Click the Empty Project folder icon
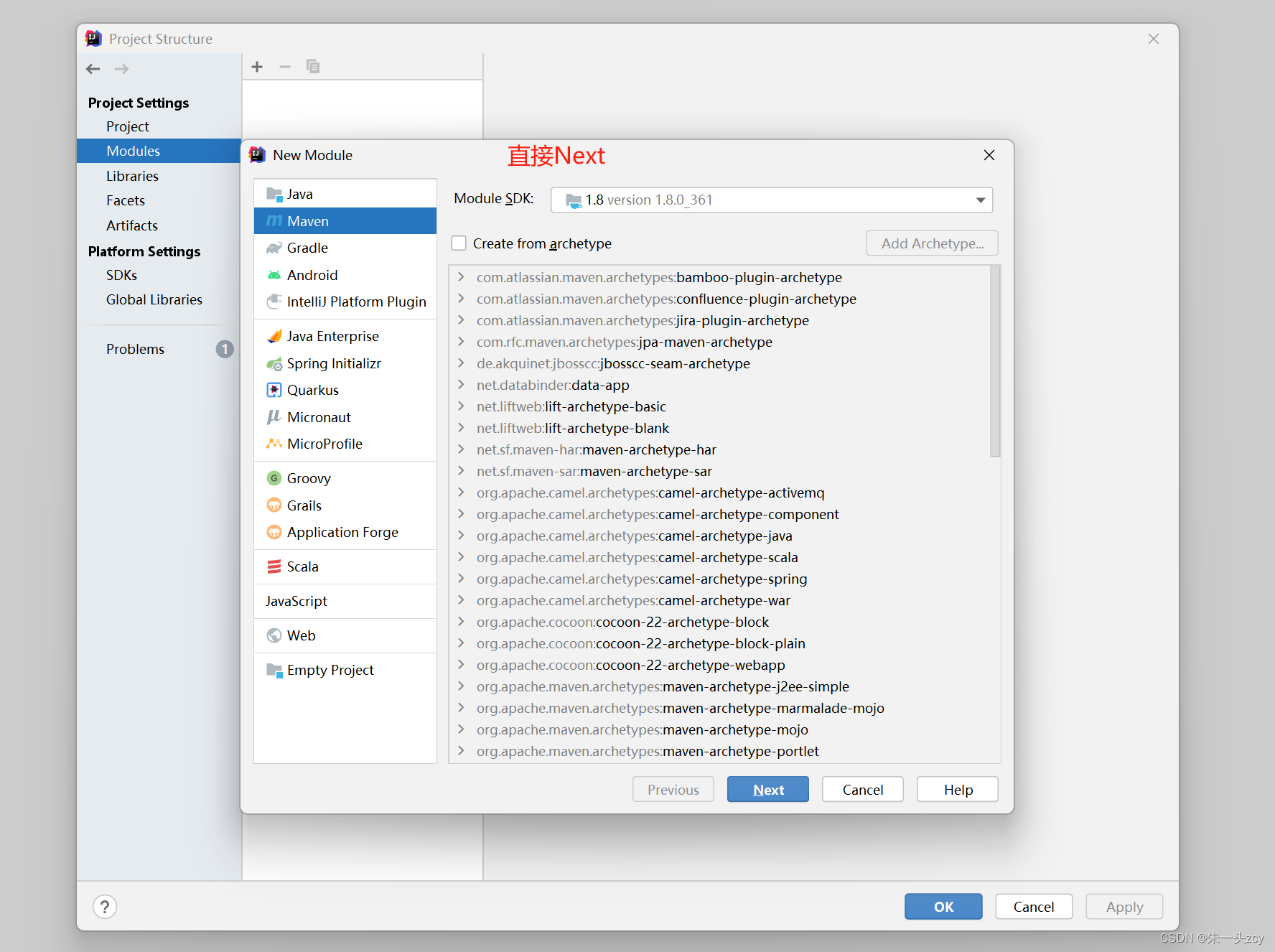The image size is (1275, 952). (274, 670)
